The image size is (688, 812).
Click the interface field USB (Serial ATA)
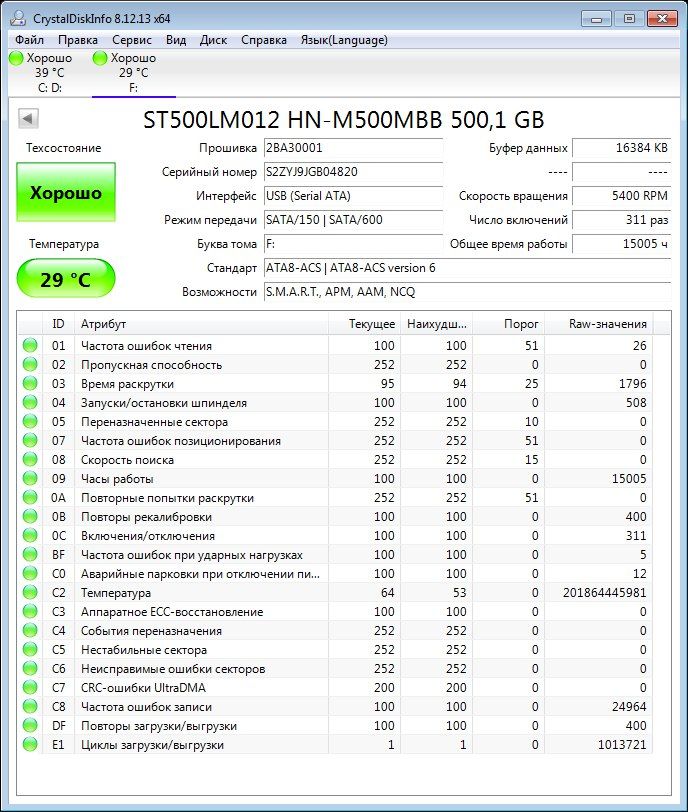(354, 196)
